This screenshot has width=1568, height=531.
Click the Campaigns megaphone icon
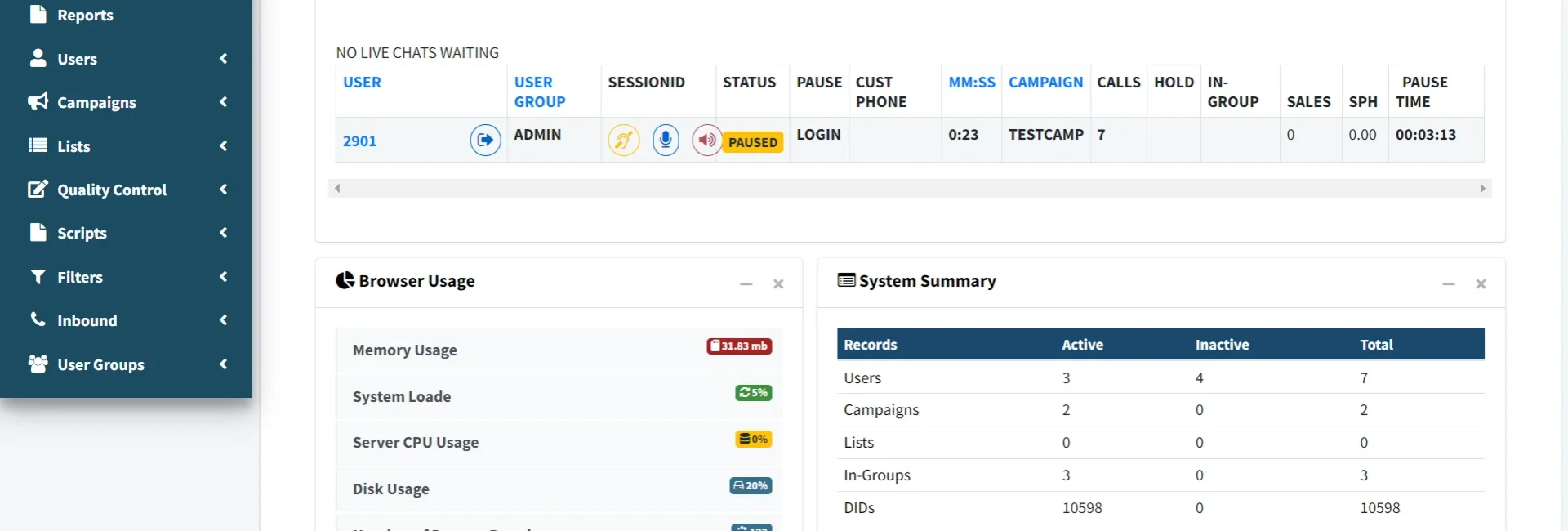point(38,101)
